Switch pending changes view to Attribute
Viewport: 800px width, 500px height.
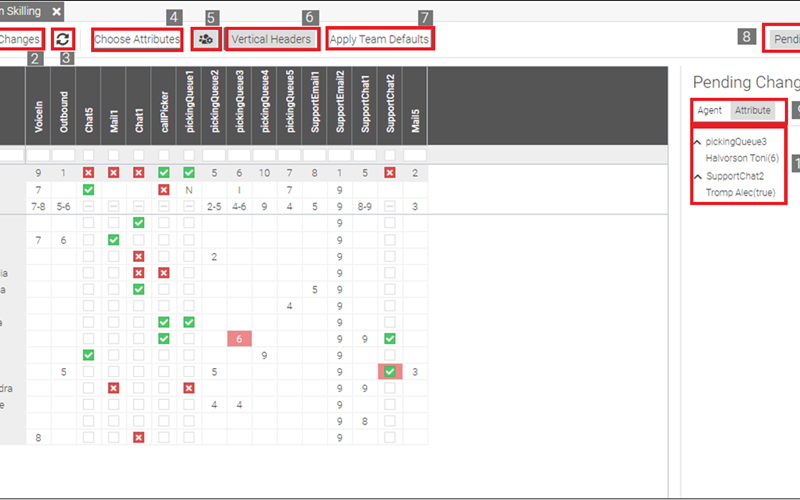pyautogui.click(x=753, y=110)
